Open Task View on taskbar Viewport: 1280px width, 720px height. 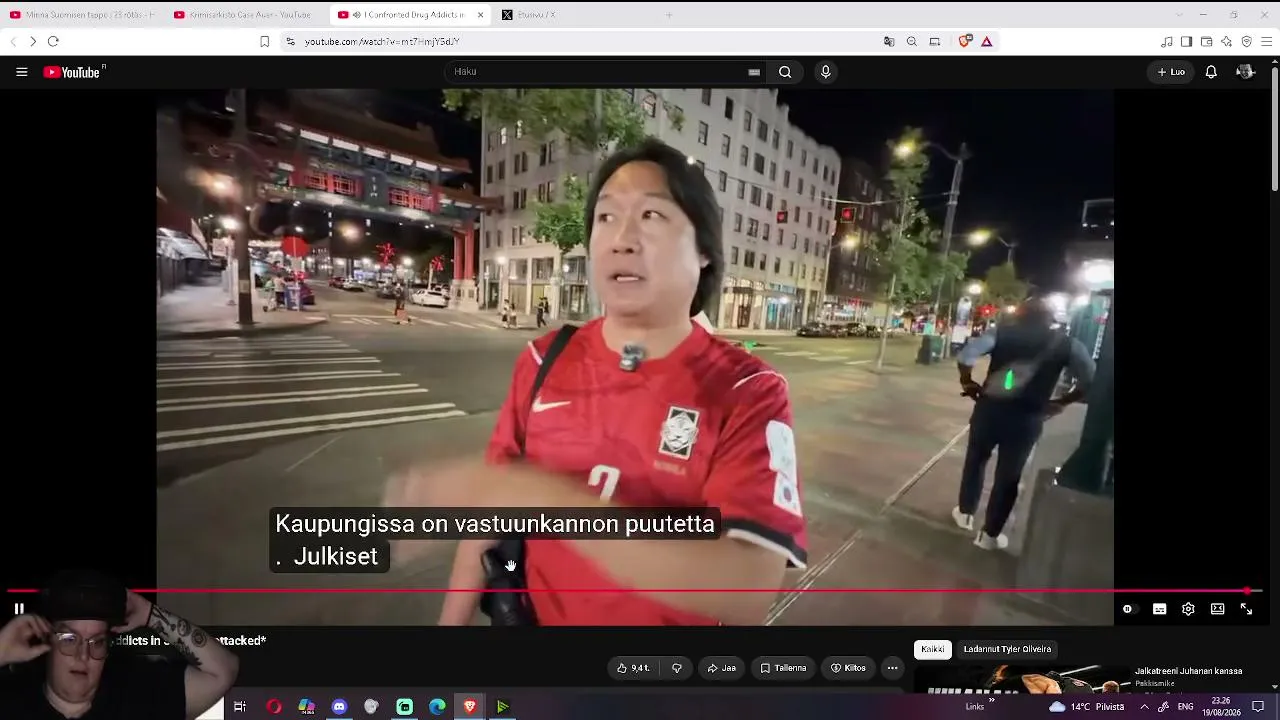point(240,707)
